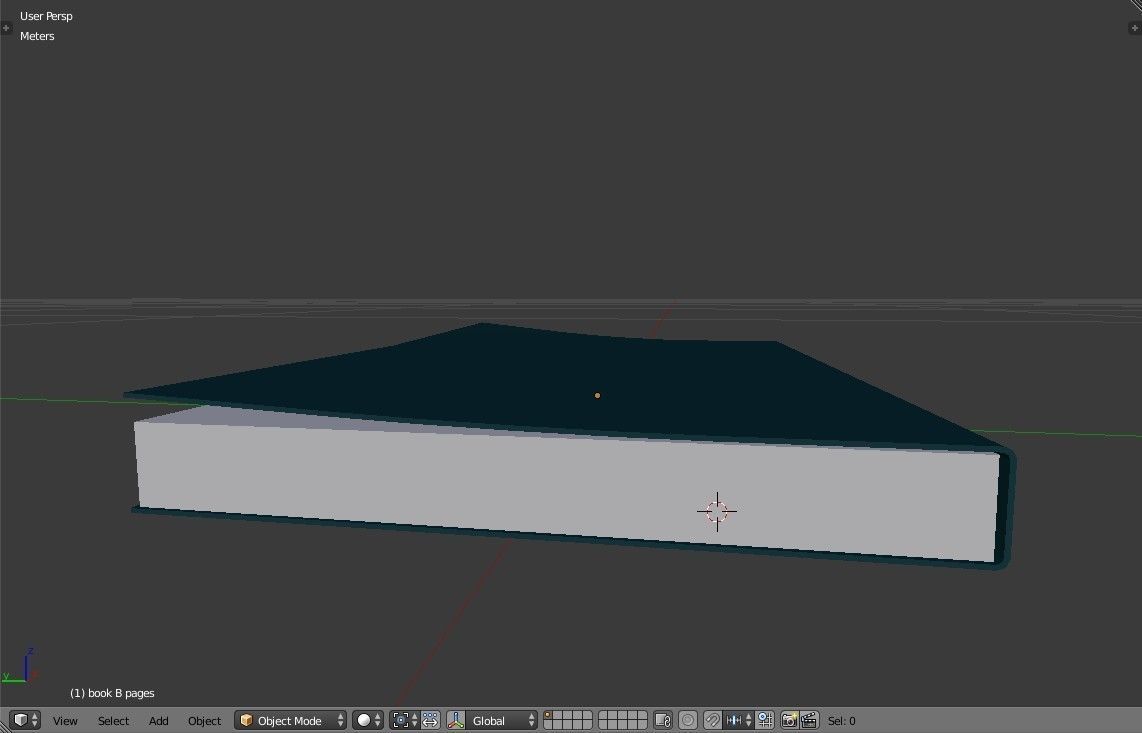Open the Object menu
1142x733 pixels.
point(204,721)
